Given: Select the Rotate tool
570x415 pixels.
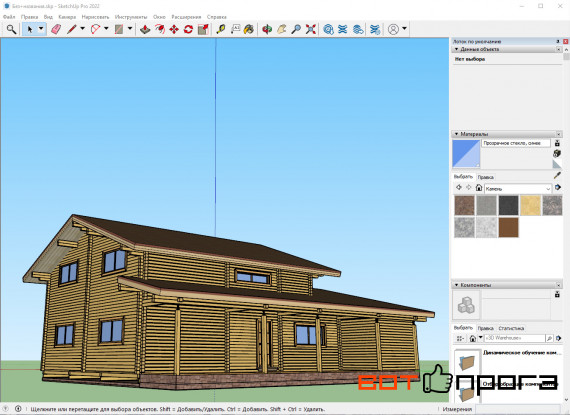Looking at the screenshot, I should tap(188, 29).
